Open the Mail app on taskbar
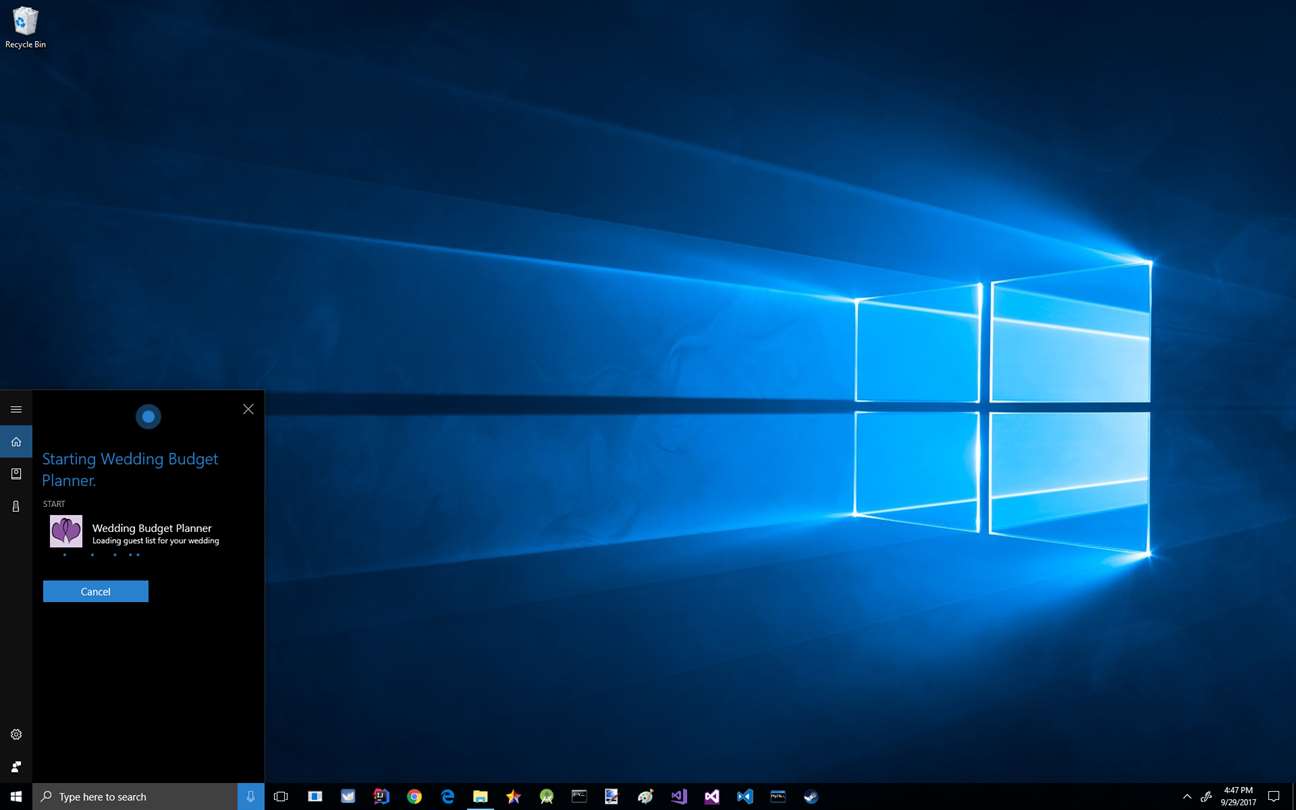This screenshot has width=1296, height=810. pyautogui.click(x=348, y=797)
